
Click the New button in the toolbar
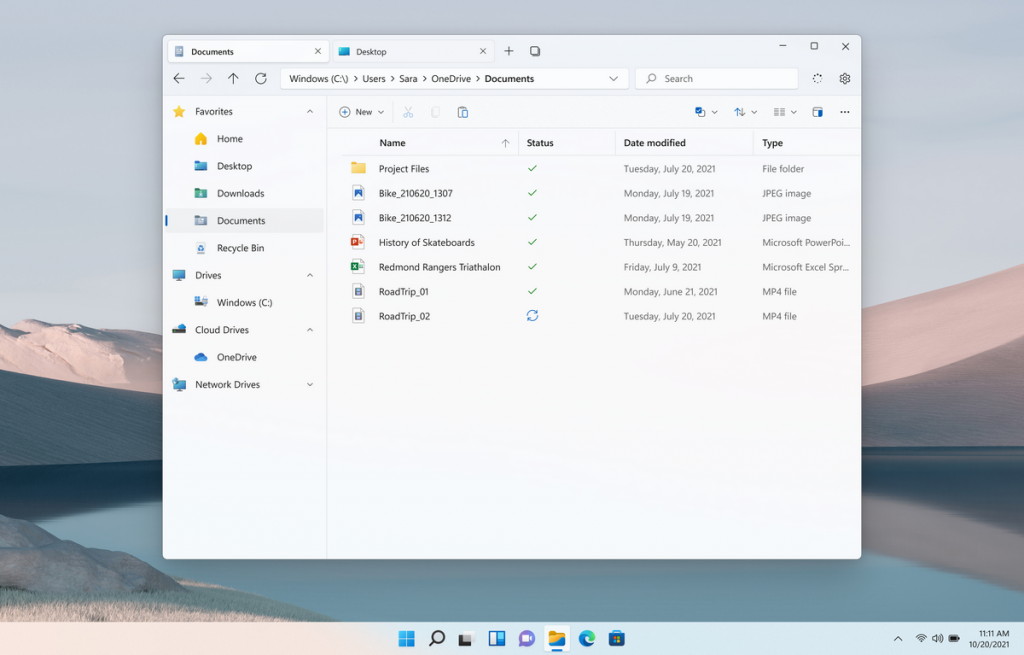tap(361, 112)
